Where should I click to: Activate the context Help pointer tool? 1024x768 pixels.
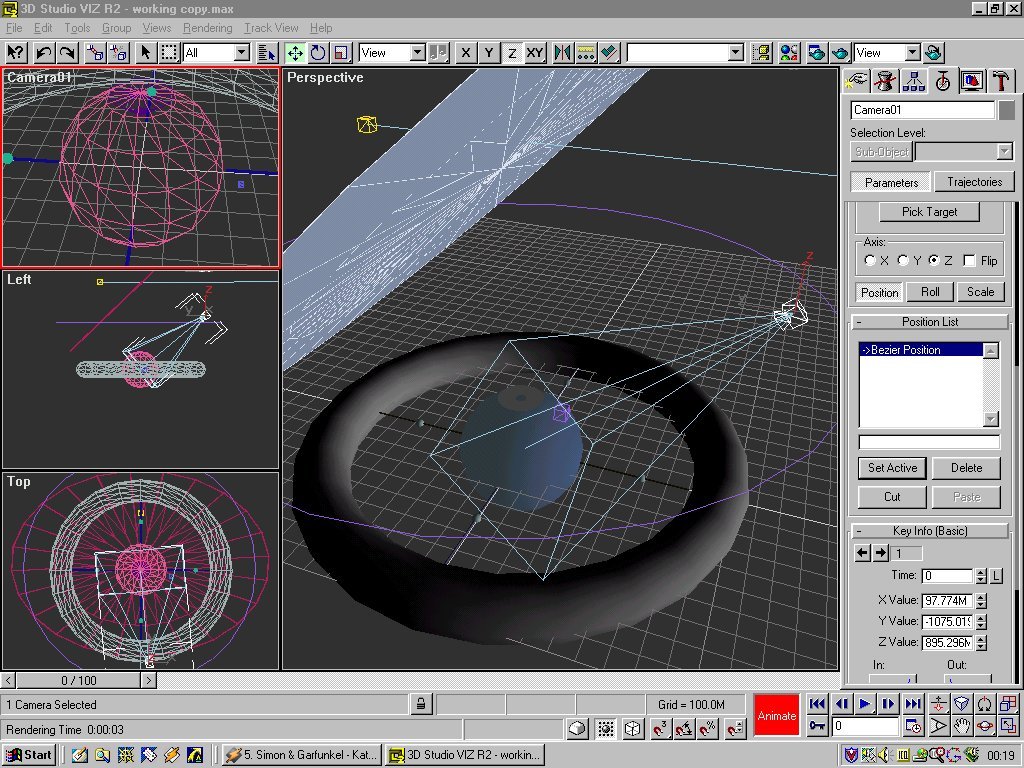pos(16,52)
